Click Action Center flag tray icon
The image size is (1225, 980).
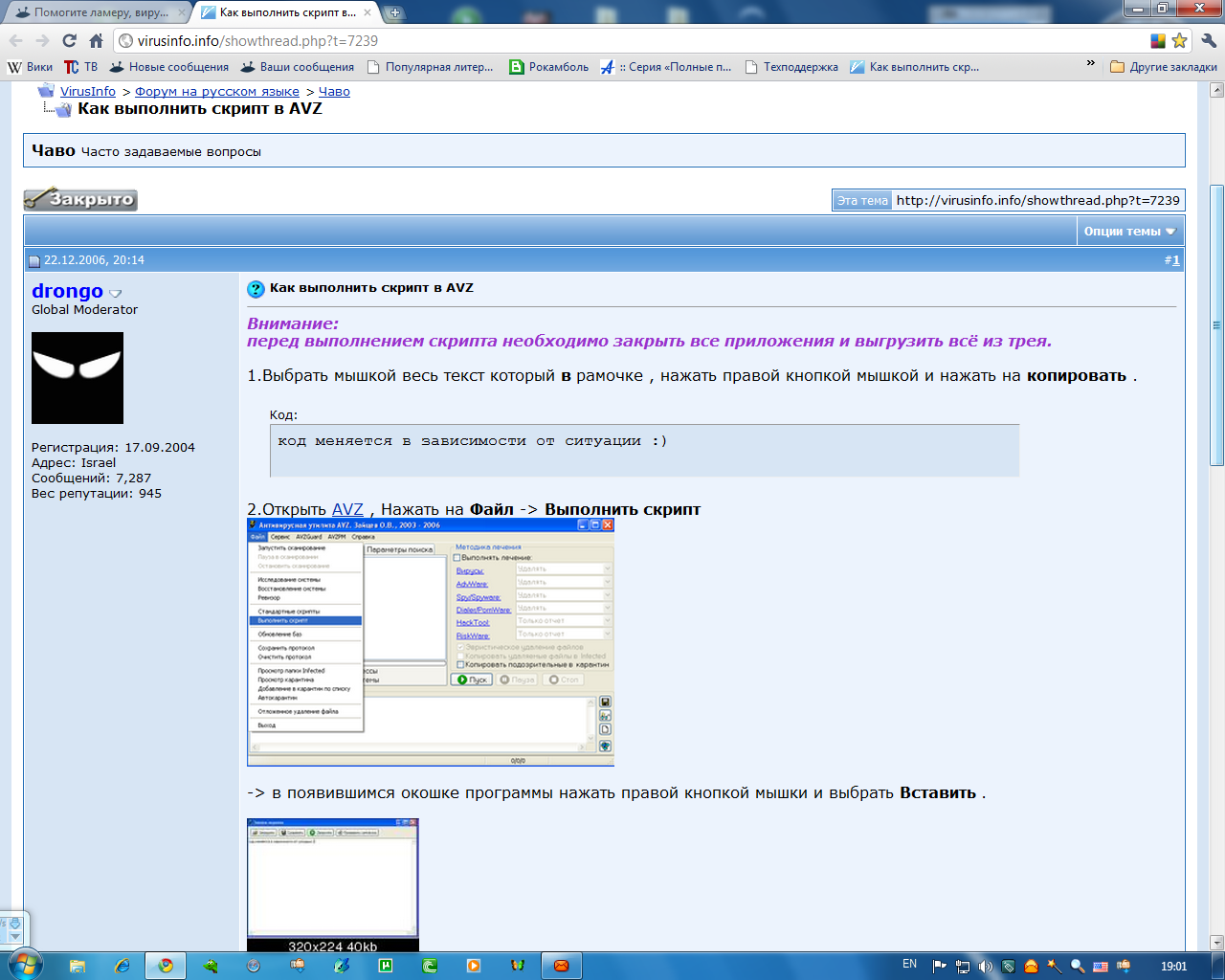pyautogui.click(x=939, y=967)
